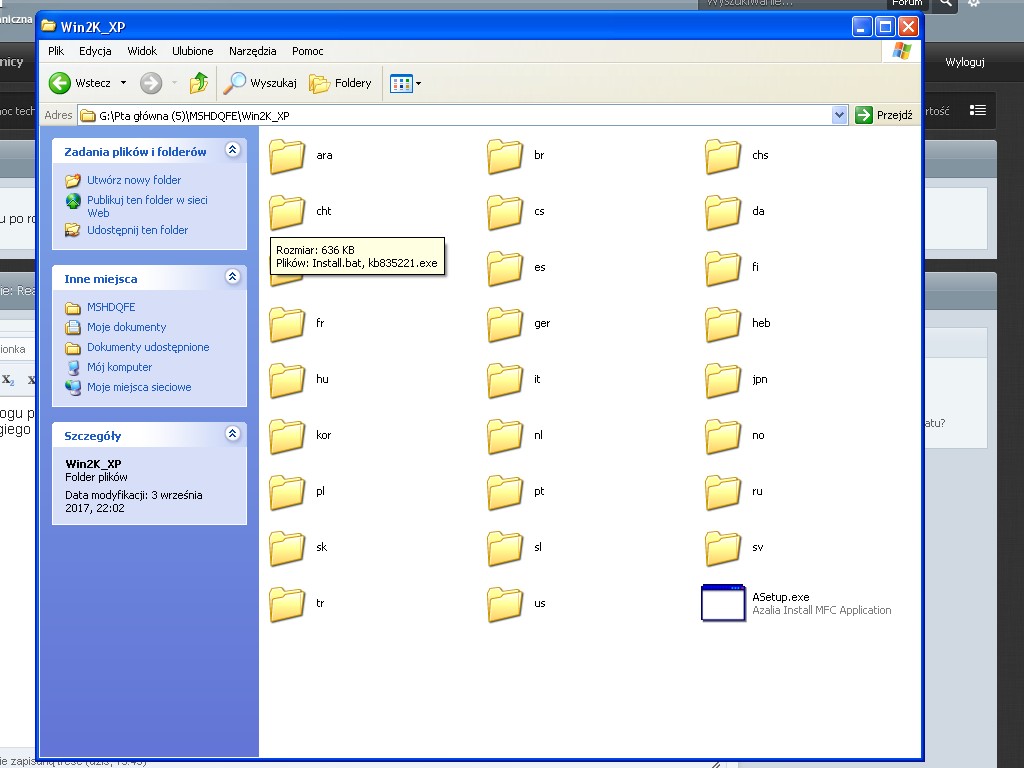
Task: Open the Edycja menu
Action: tap(95, 51)
